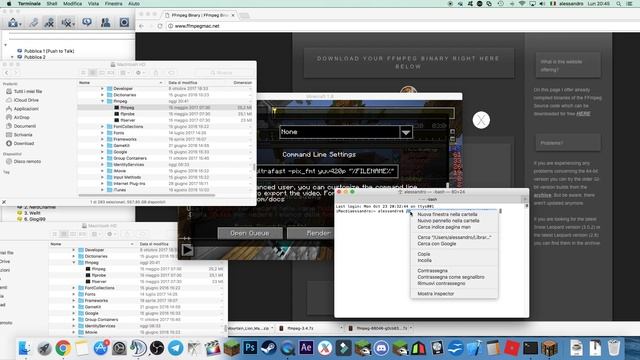Image resolution: width=640 pixels, height=360 pixels.
Task: Open QuickTime Player icon in Dock
Action: (x=288, y=348)
